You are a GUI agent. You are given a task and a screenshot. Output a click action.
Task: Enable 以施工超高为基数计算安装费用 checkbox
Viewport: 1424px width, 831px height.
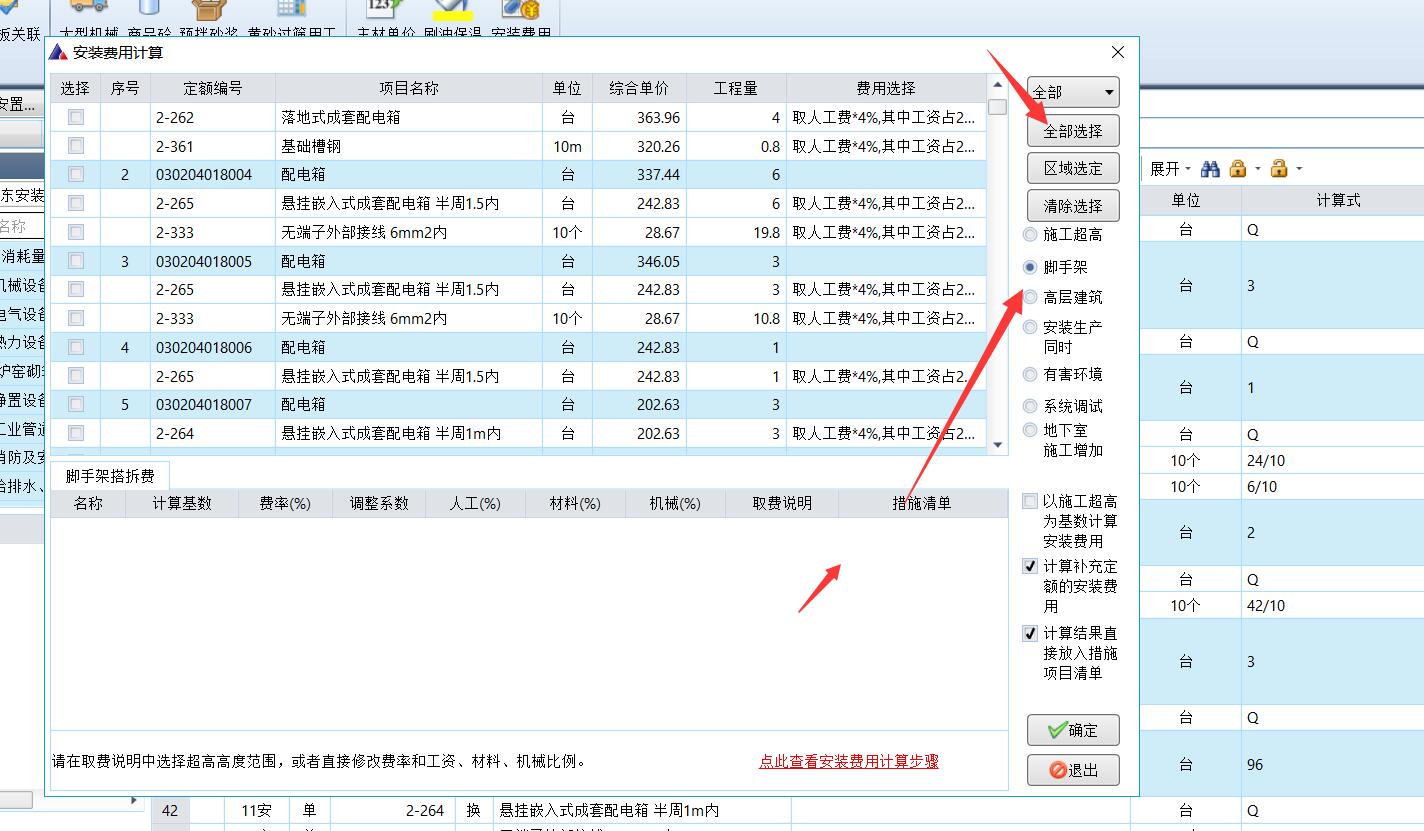click(1030, 501)
